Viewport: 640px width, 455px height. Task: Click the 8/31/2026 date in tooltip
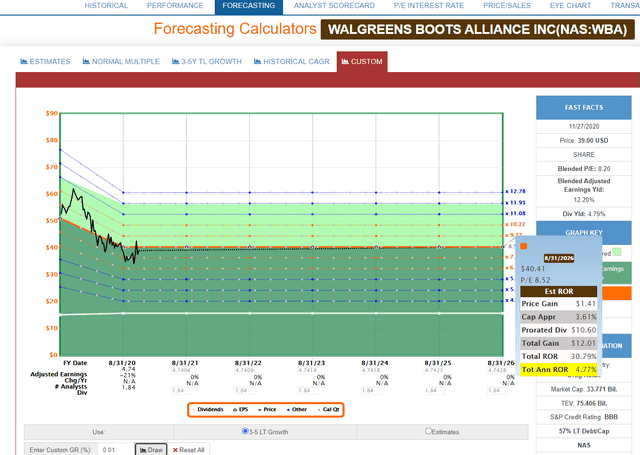[559, 258]
